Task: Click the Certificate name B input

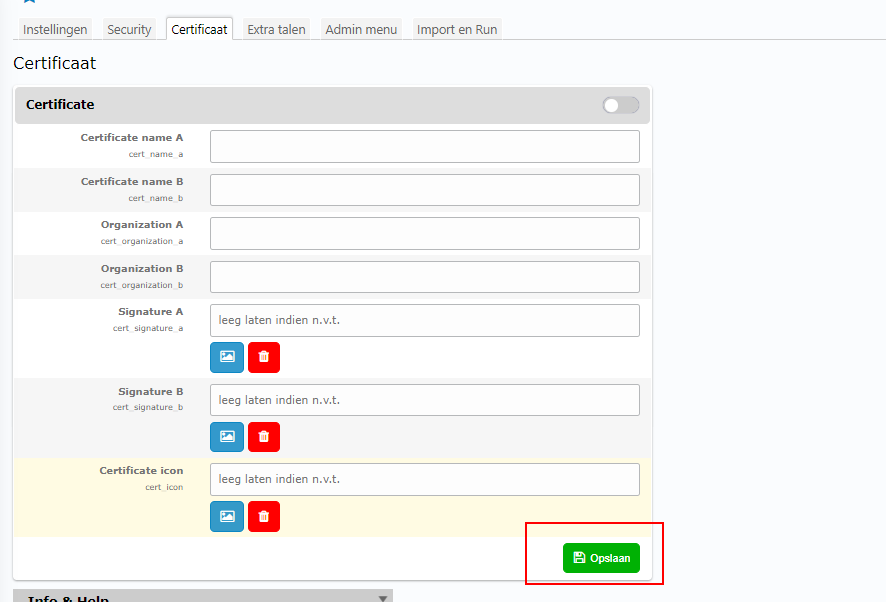Action: tap(424, 190)
